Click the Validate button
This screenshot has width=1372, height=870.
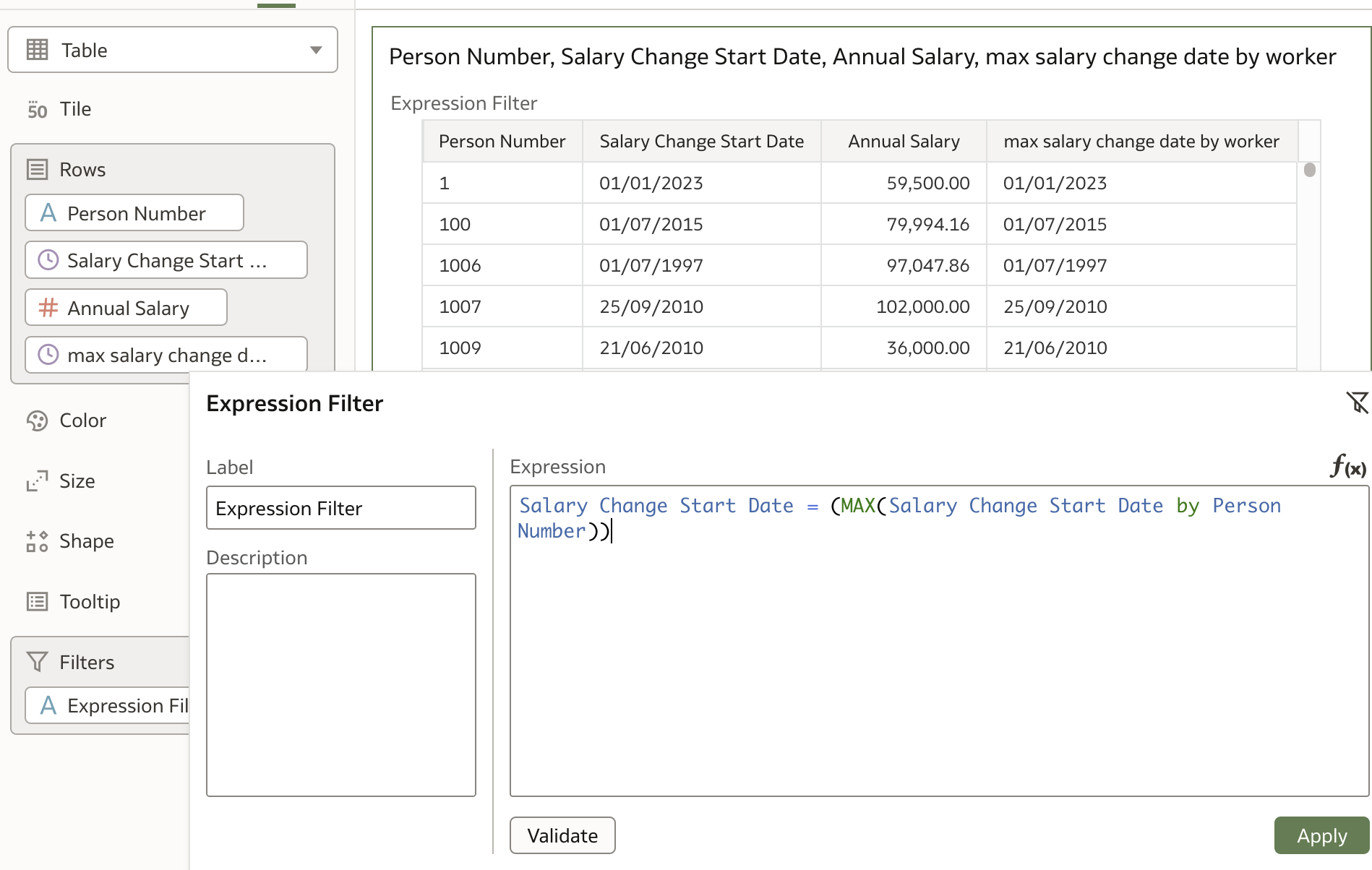pos(562,835)
